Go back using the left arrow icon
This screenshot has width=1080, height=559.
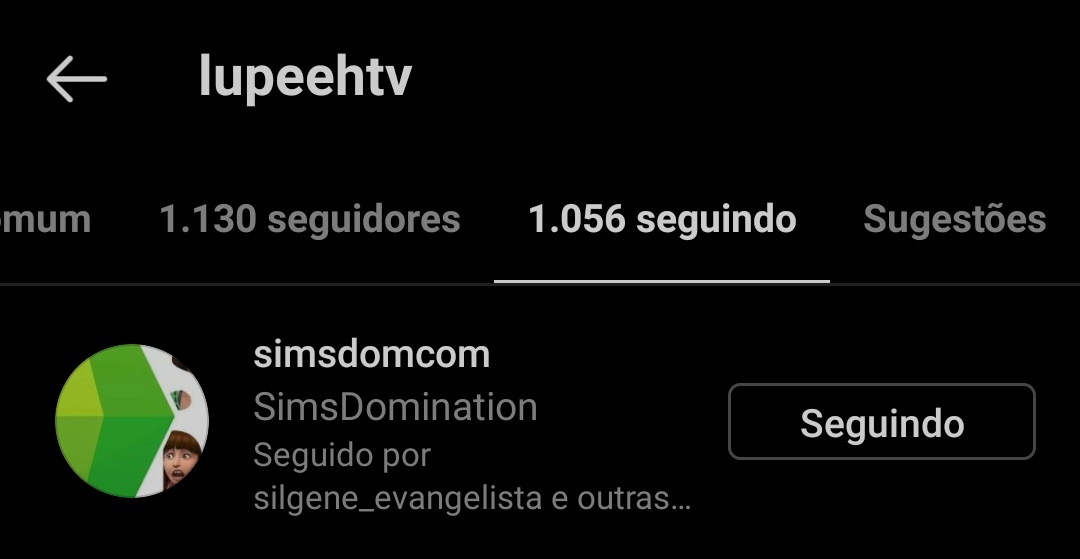pos(76,79)
